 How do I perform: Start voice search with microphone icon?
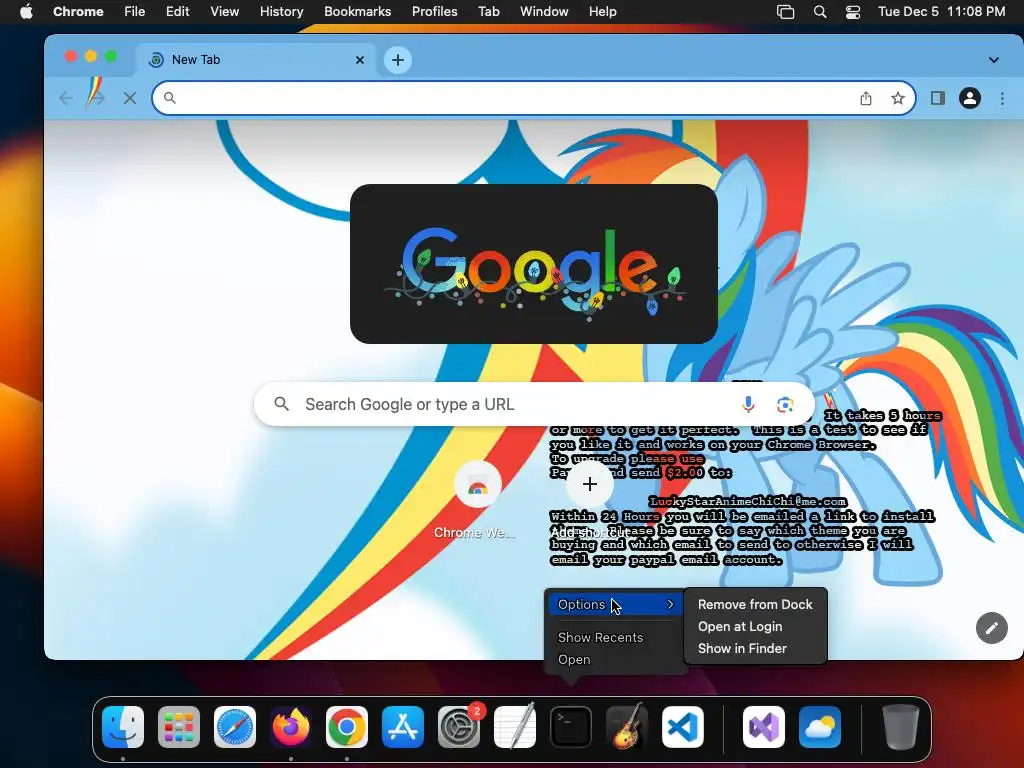click(x=748, y=404)
